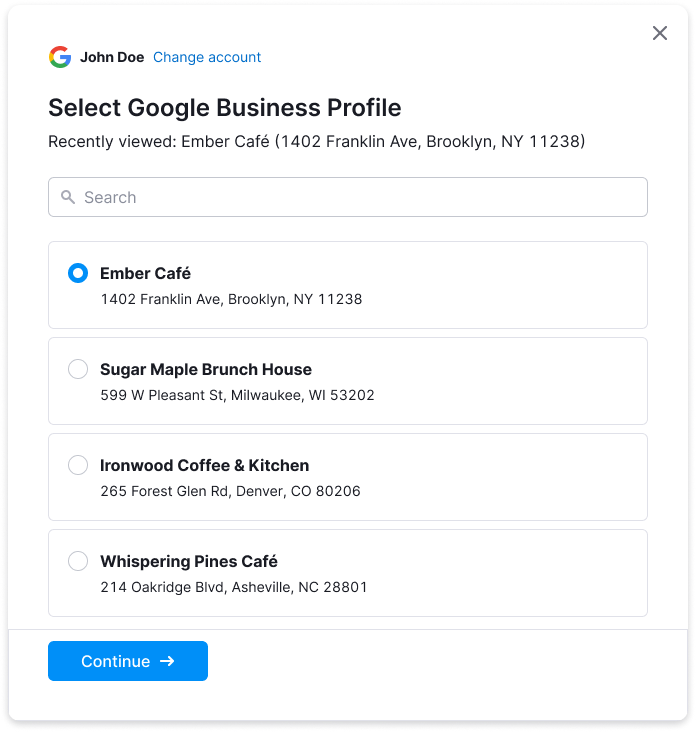Click the Change account link
Screen dimensions: 696x732
(x=207, y=57)
